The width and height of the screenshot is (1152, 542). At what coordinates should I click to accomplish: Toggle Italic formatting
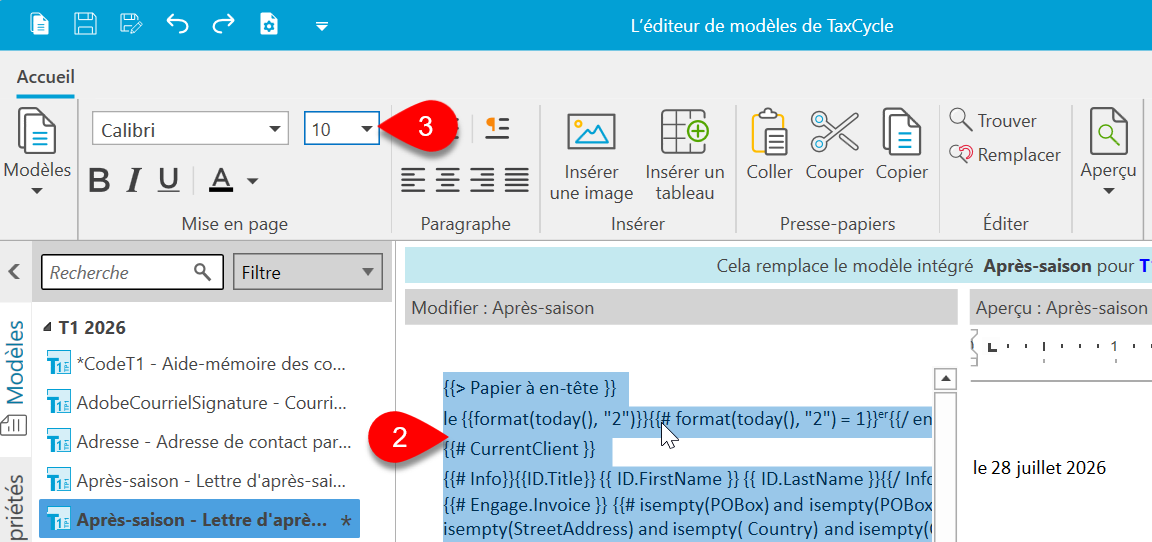click(x=134, y=180)
